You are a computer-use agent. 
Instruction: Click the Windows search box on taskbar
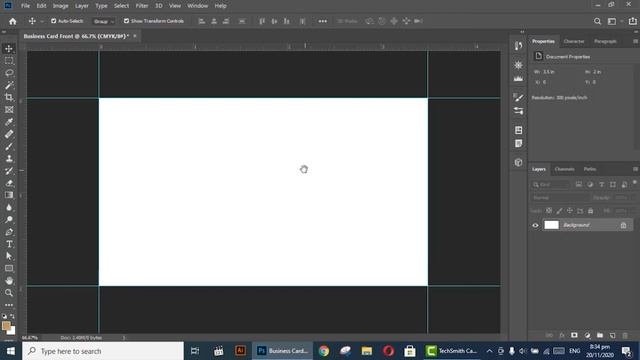pos(103,351)
